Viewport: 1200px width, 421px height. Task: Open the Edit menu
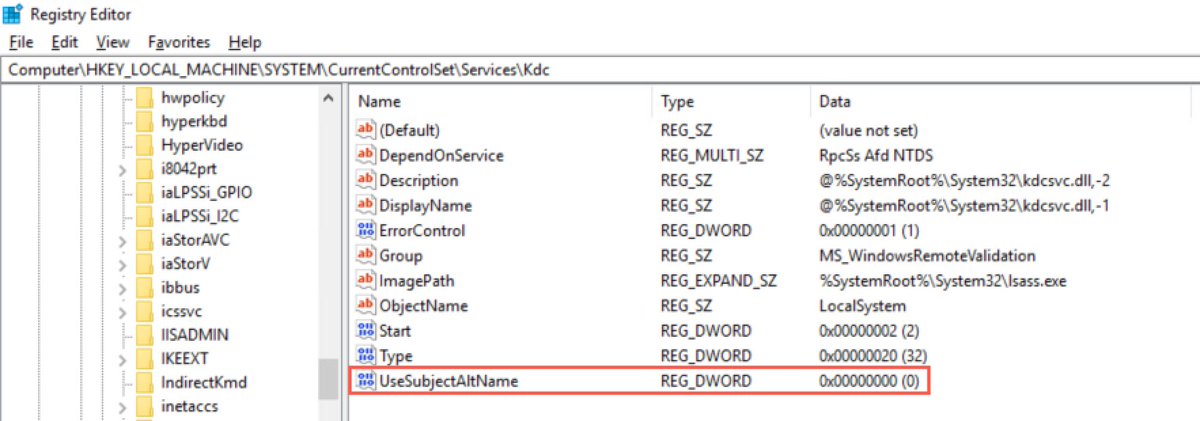click(x=65, y=42)
